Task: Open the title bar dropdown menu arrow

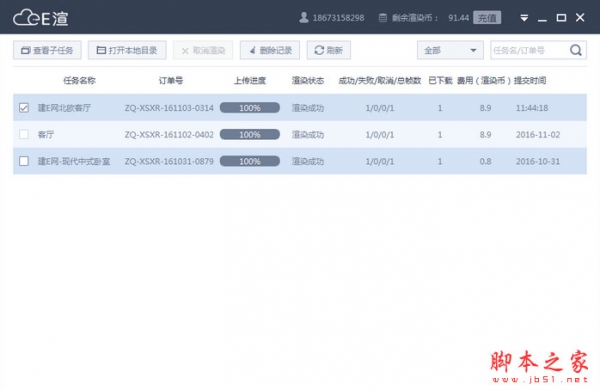Action: (524, 18)
